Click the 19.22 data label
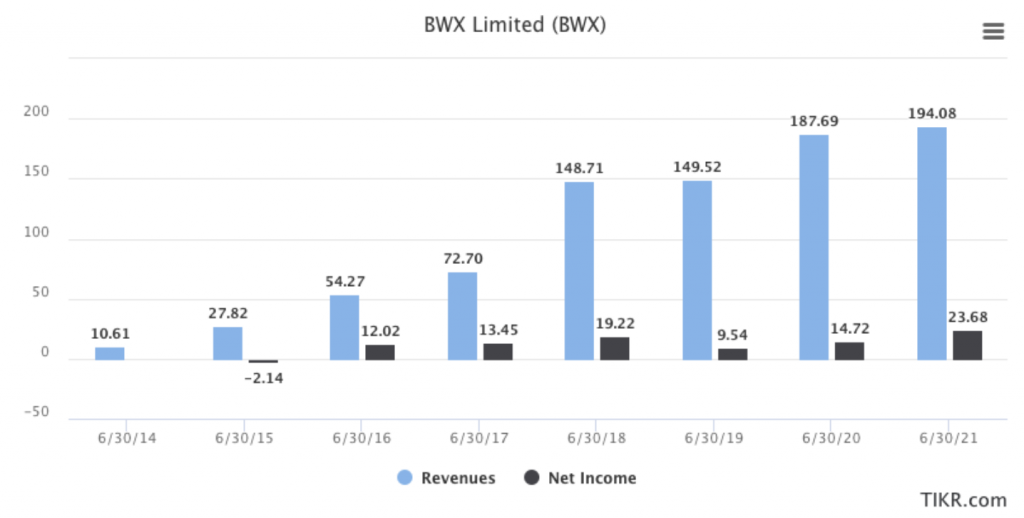The height and width of the screenshot is (518, 1024). (615, 323)
